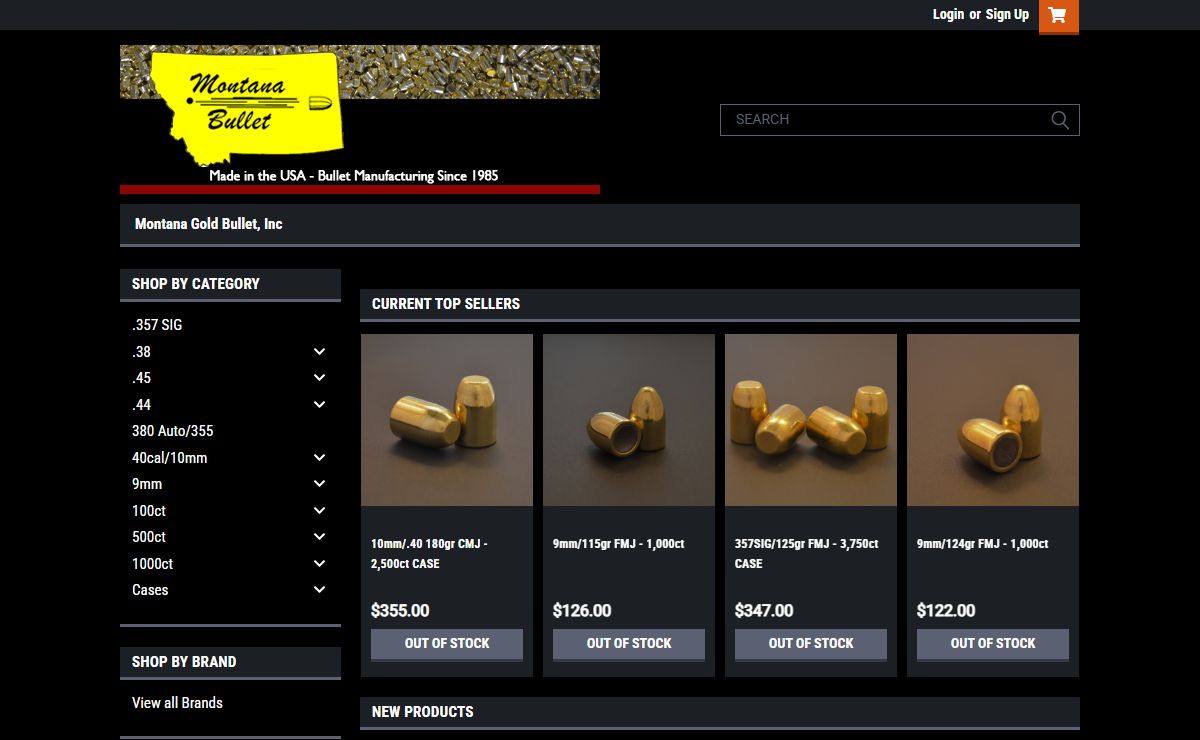Expand the .44 category chevron
The width and height of the screenshot is (1200, 740).
319,405
